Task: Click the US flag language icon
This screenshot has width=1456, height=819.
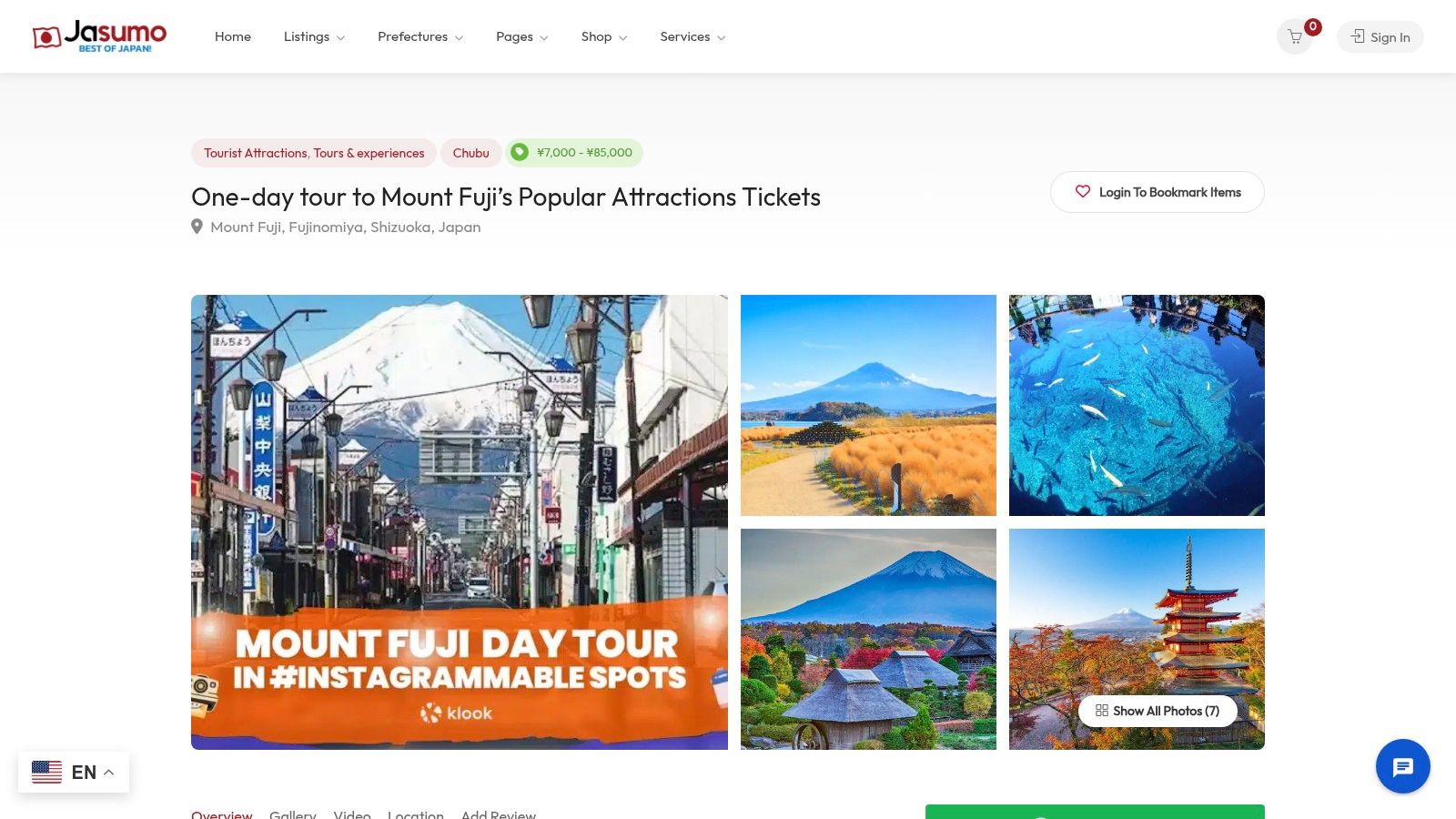Action: [x=46, y=772]
